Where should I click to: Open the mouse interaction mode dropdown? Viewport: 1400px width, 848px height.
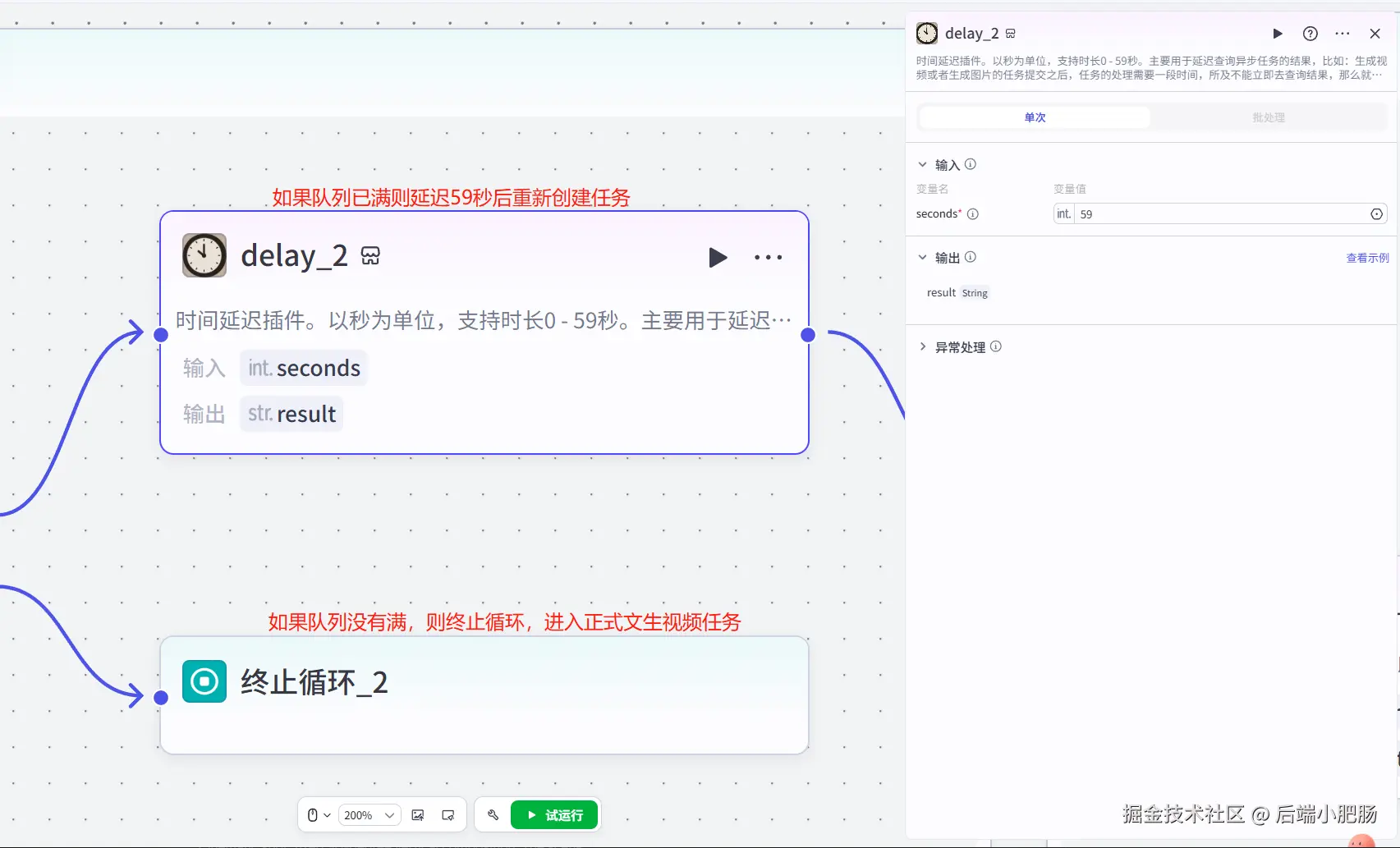click(319, 815)
